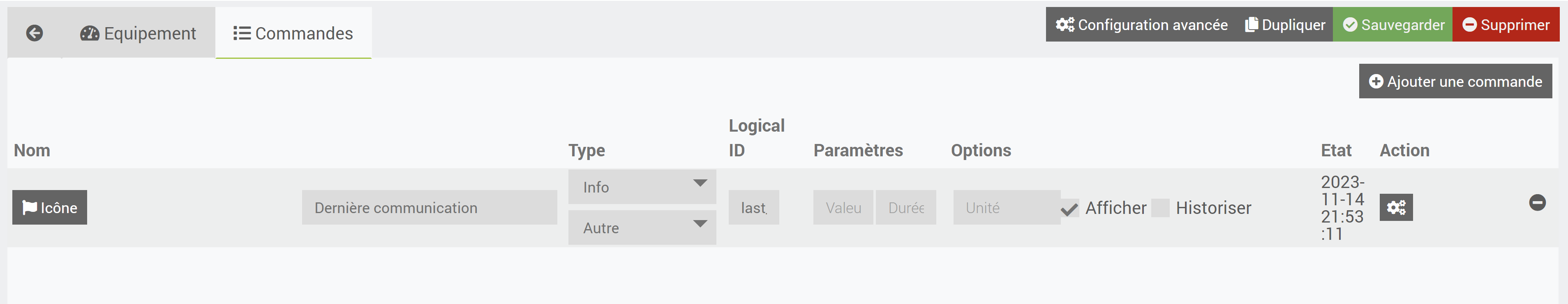The height and width of the screenshot is (304, 1568).
Task: Open command configuration gears icon
Action: [x=1396, y=208]
